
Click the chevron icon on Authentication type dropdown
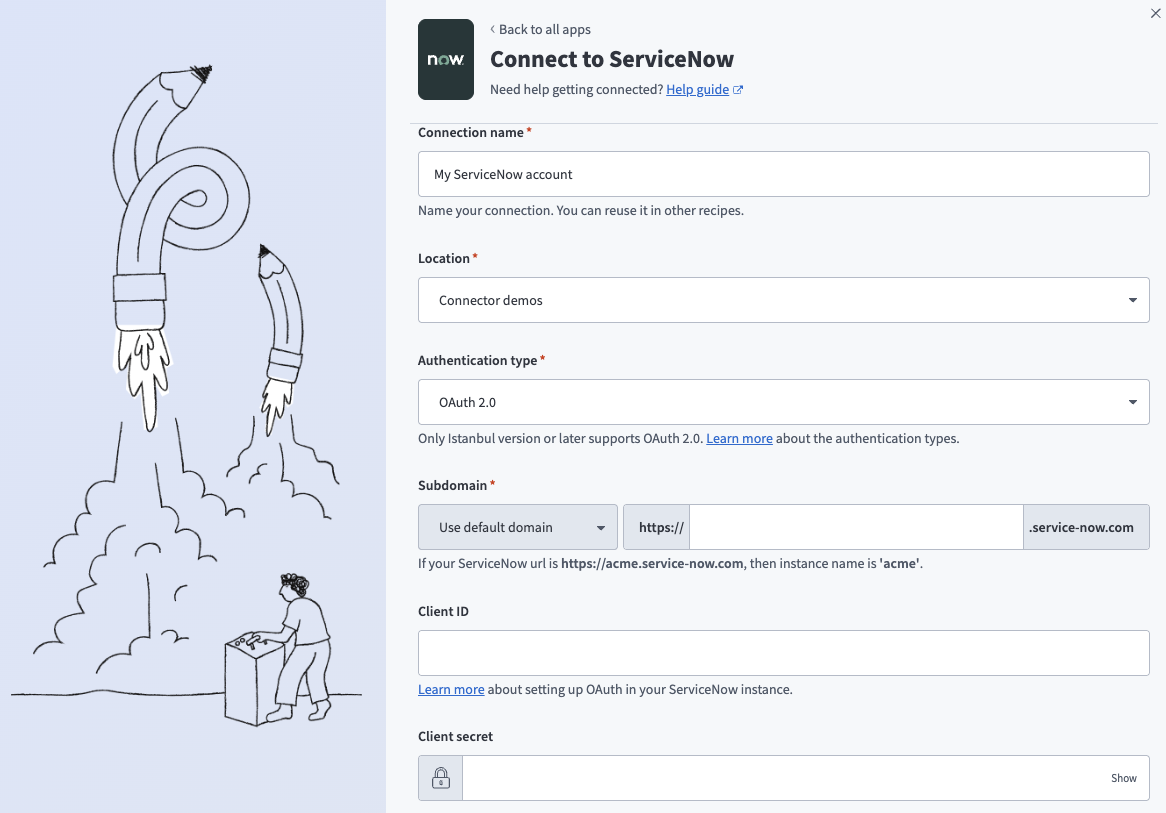click(1132, 401)
